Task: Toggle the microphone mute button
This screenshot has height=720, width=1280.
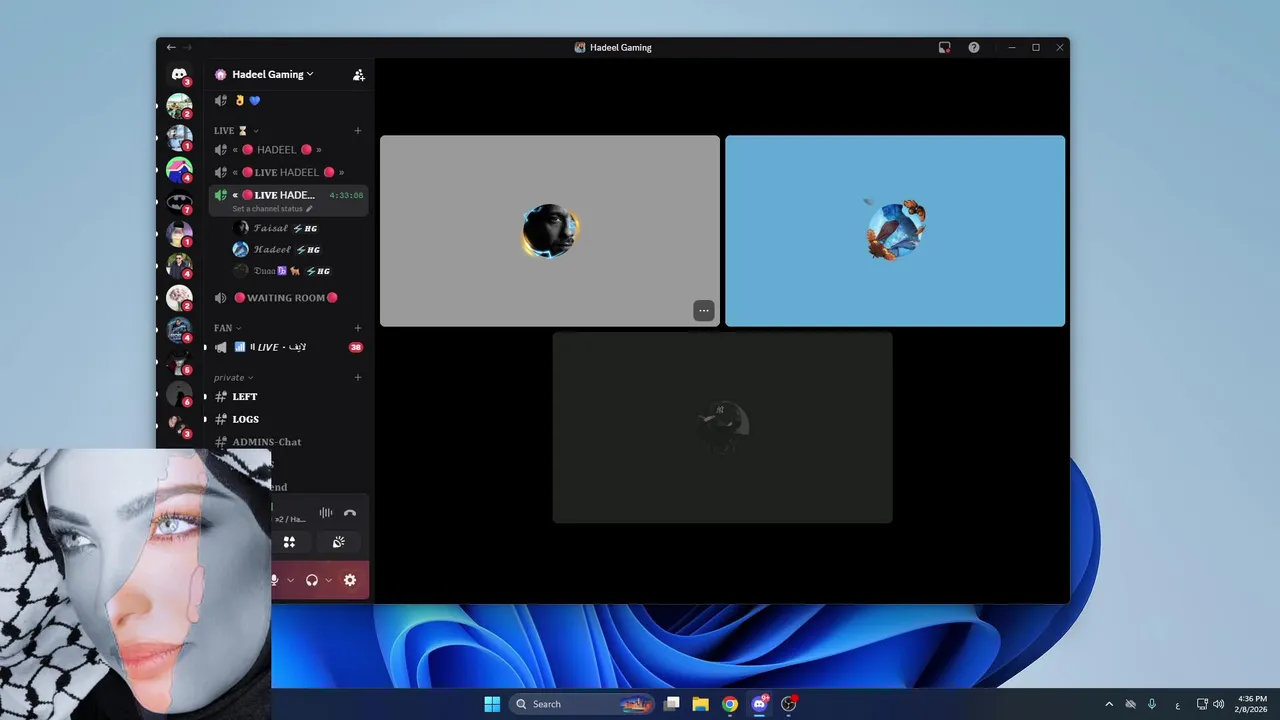Action: (274, 580)
